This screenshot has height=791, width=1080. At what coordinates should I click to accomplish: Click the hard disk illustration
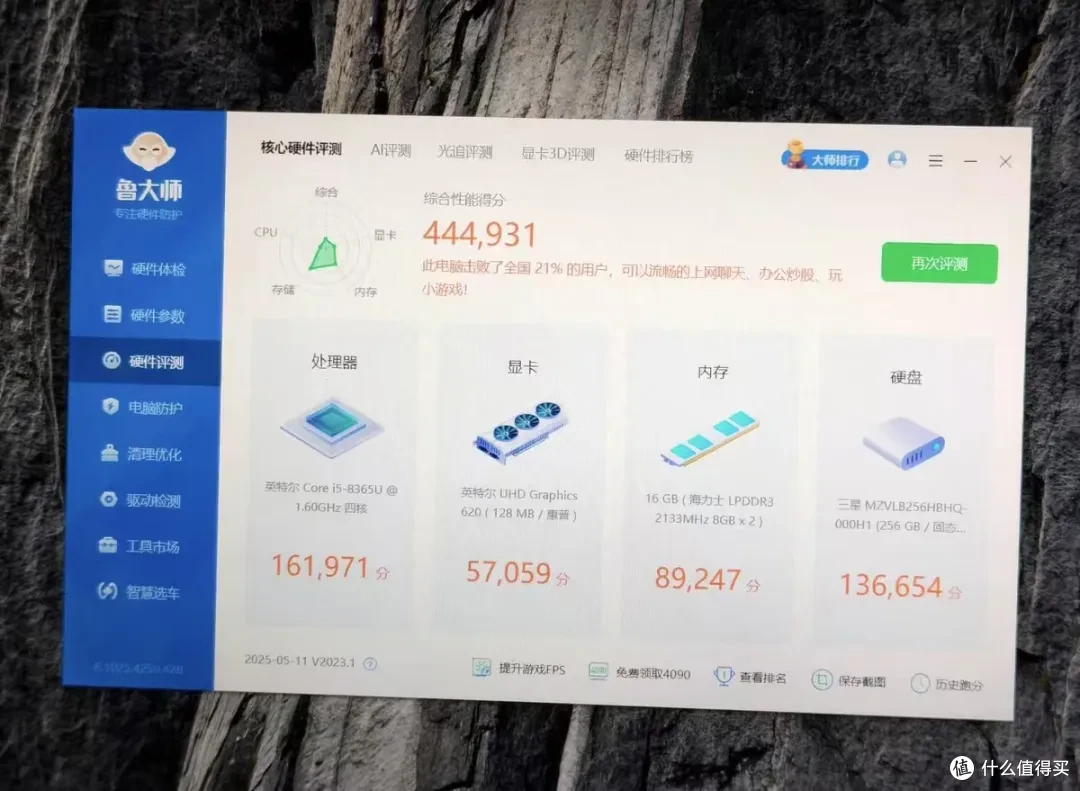(904, 443)
